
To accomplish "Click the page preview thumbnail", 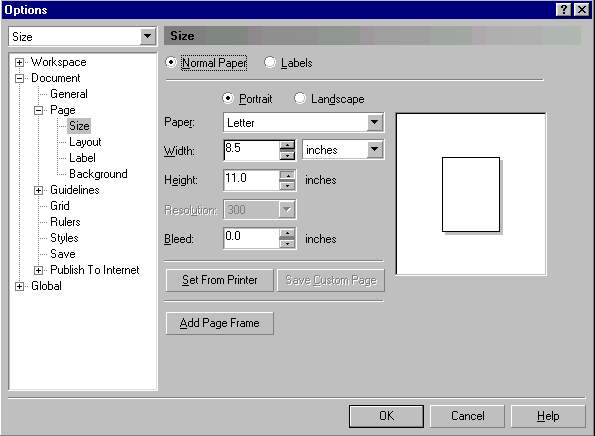I will [x=471, y=194].
